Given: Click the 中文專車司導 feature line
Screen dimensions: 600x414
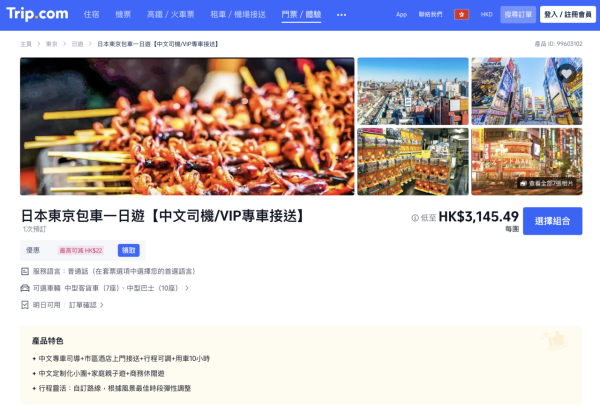Looking at the screenshot, I should pos(121,359).
